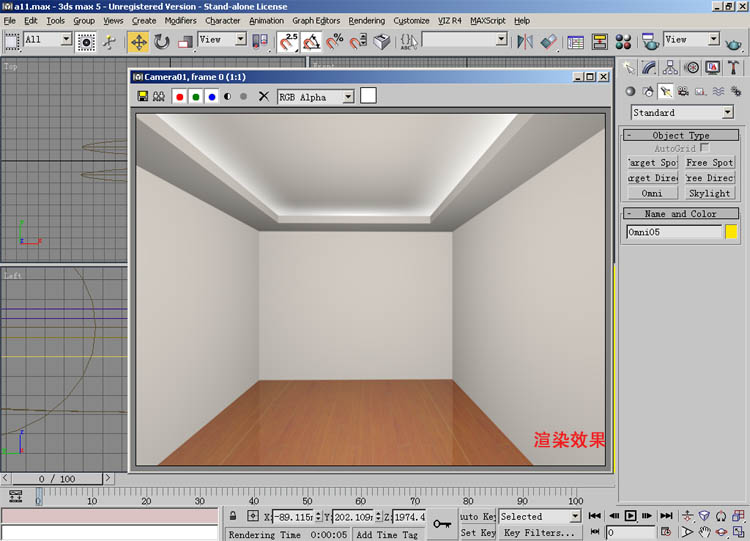Open the Rendering menu
The width and height of the screenshot is (750, 541).
tap(366, 20)
